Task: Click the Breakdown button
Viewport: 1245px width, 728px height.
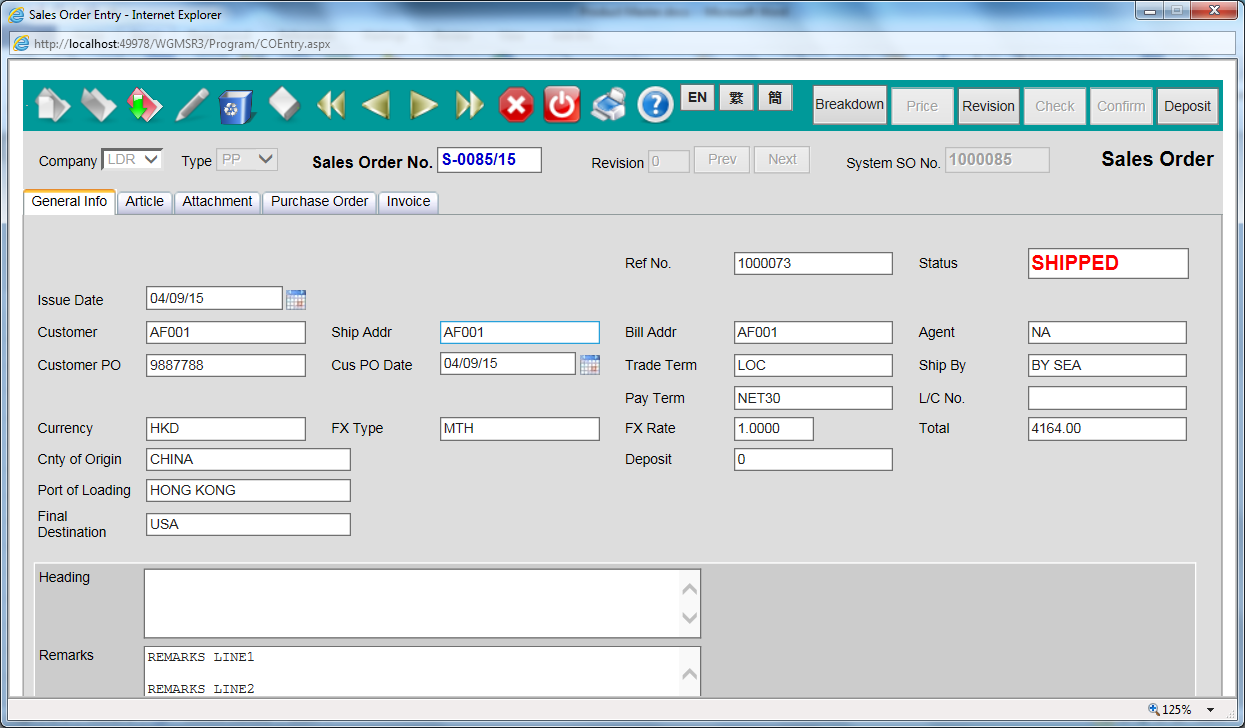Action: coord(850,105)
